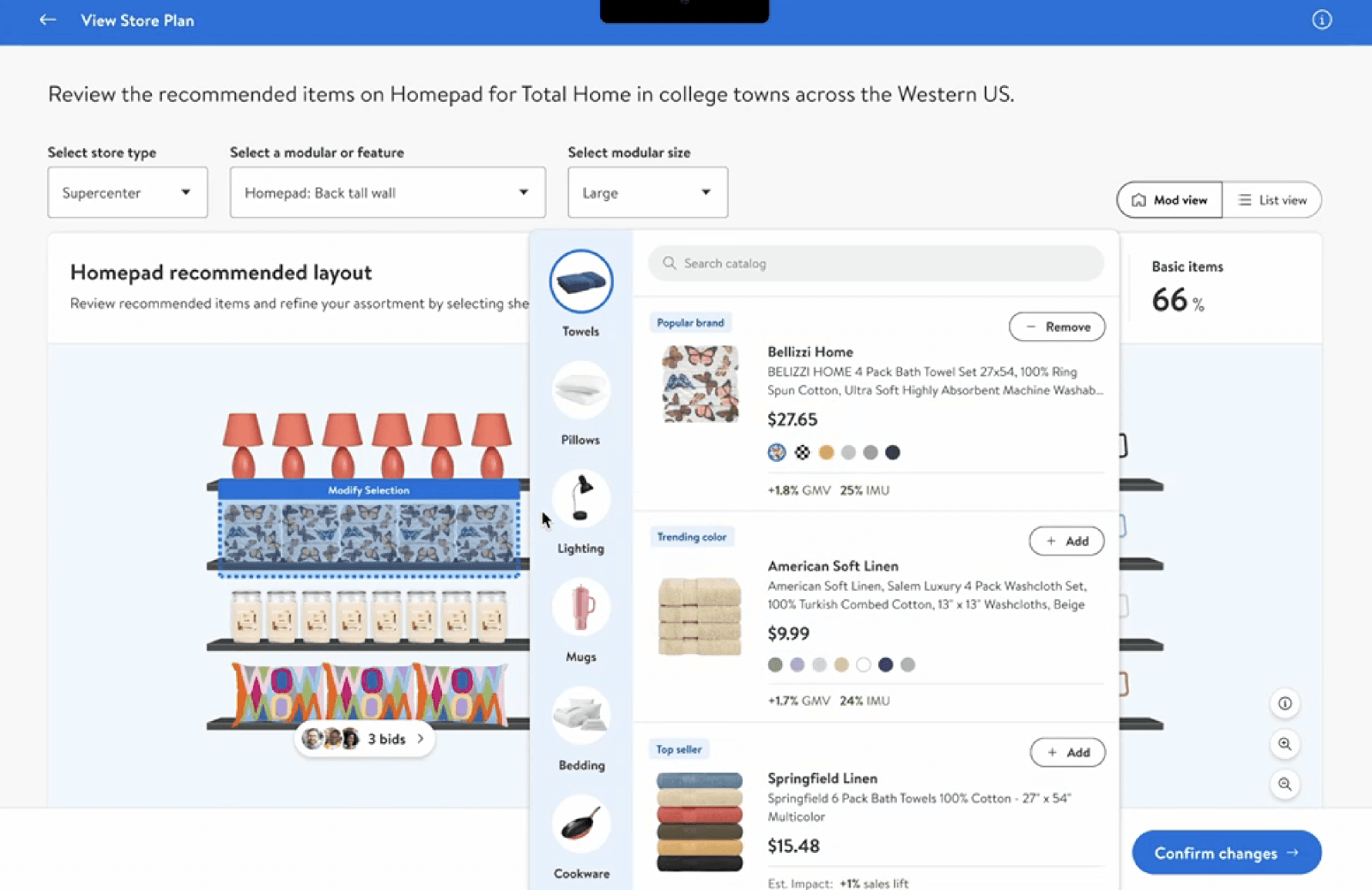Select the Towels category icon
The height and width of the screenshot is (890, 1372).
pyautogui.click(x=581, y=281)
